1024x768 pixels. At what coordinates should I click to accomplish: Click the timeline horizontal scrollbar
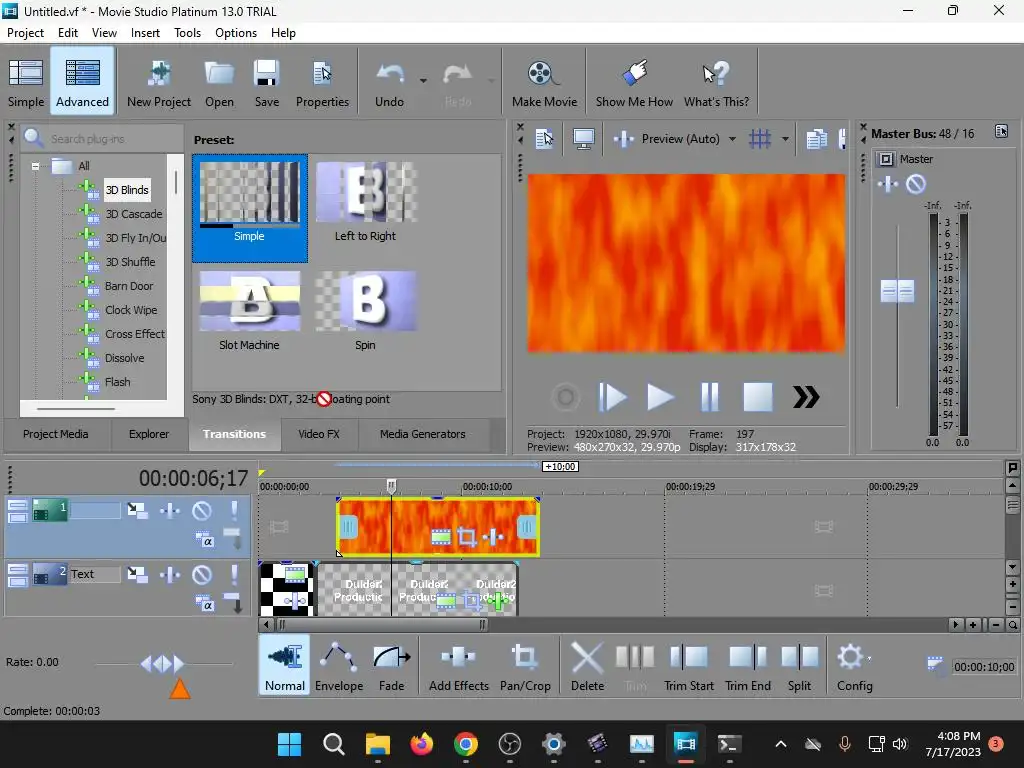381,625
